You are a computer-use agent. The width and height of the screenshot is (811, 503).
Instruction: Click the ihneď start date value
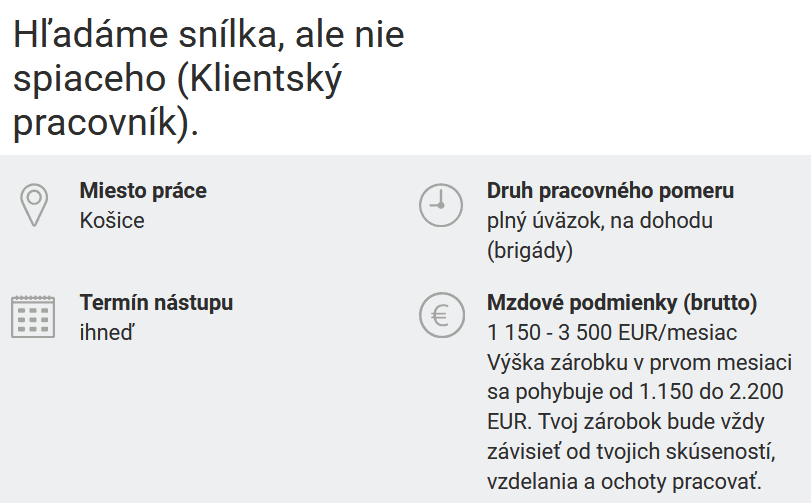pyautogui.click(x=106, y=332)
